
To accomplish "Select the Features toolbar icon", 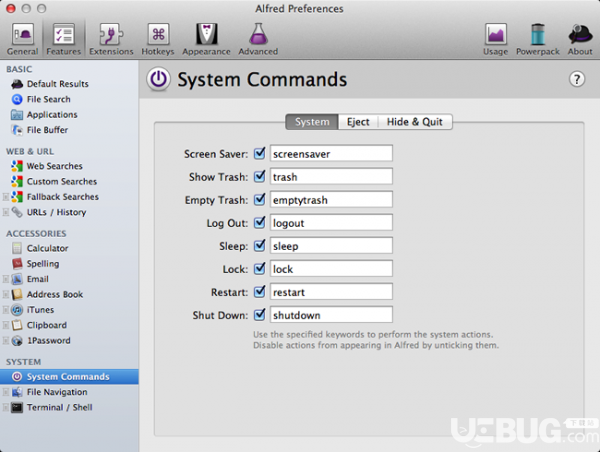I will coord(64,39).
